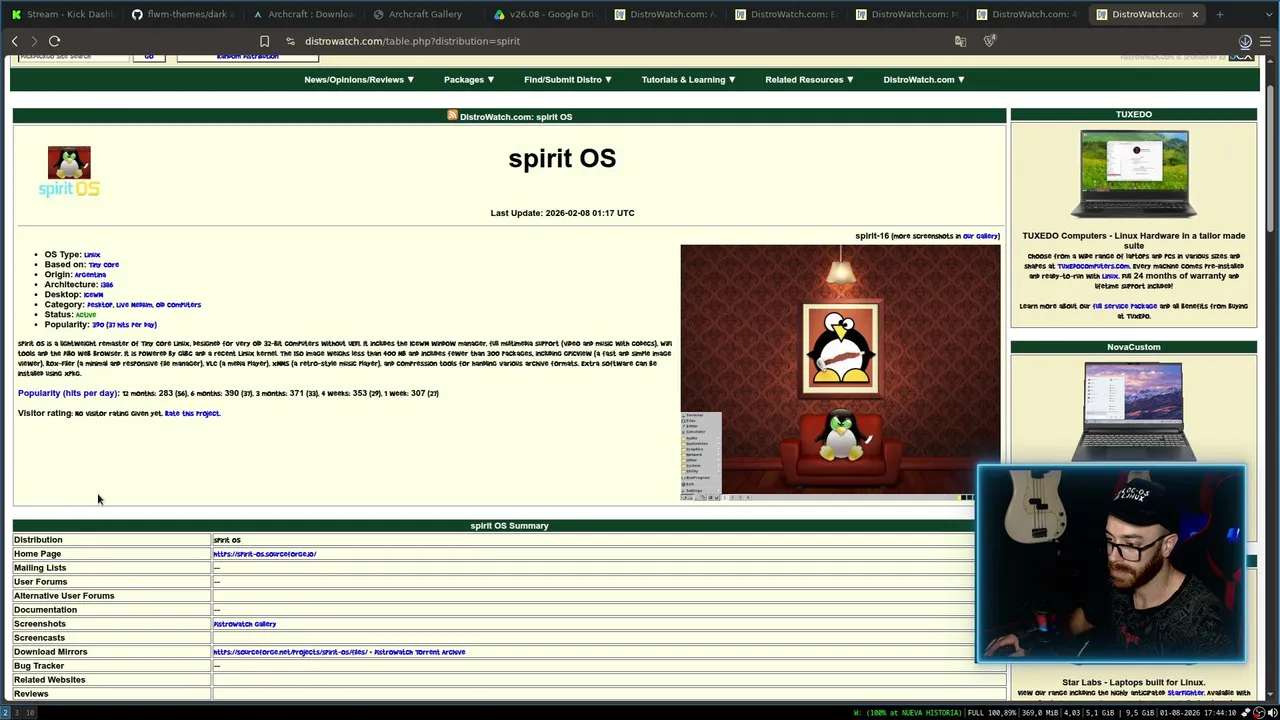Screen dimensions: 1280x720
Task: Open the Tiny Core based-on link
Action: pyautogui.click(x=103, y=265)
